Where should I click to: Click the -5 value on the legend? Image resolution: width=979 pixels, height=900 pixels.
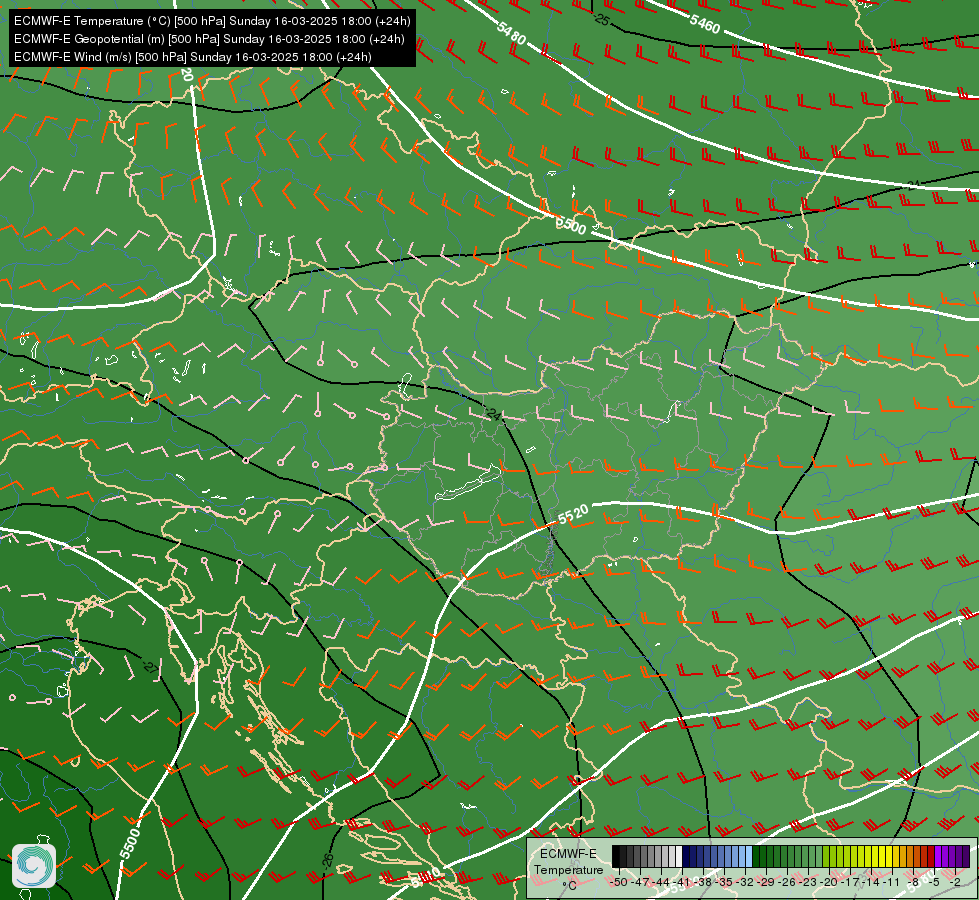[x=934, y=883]
